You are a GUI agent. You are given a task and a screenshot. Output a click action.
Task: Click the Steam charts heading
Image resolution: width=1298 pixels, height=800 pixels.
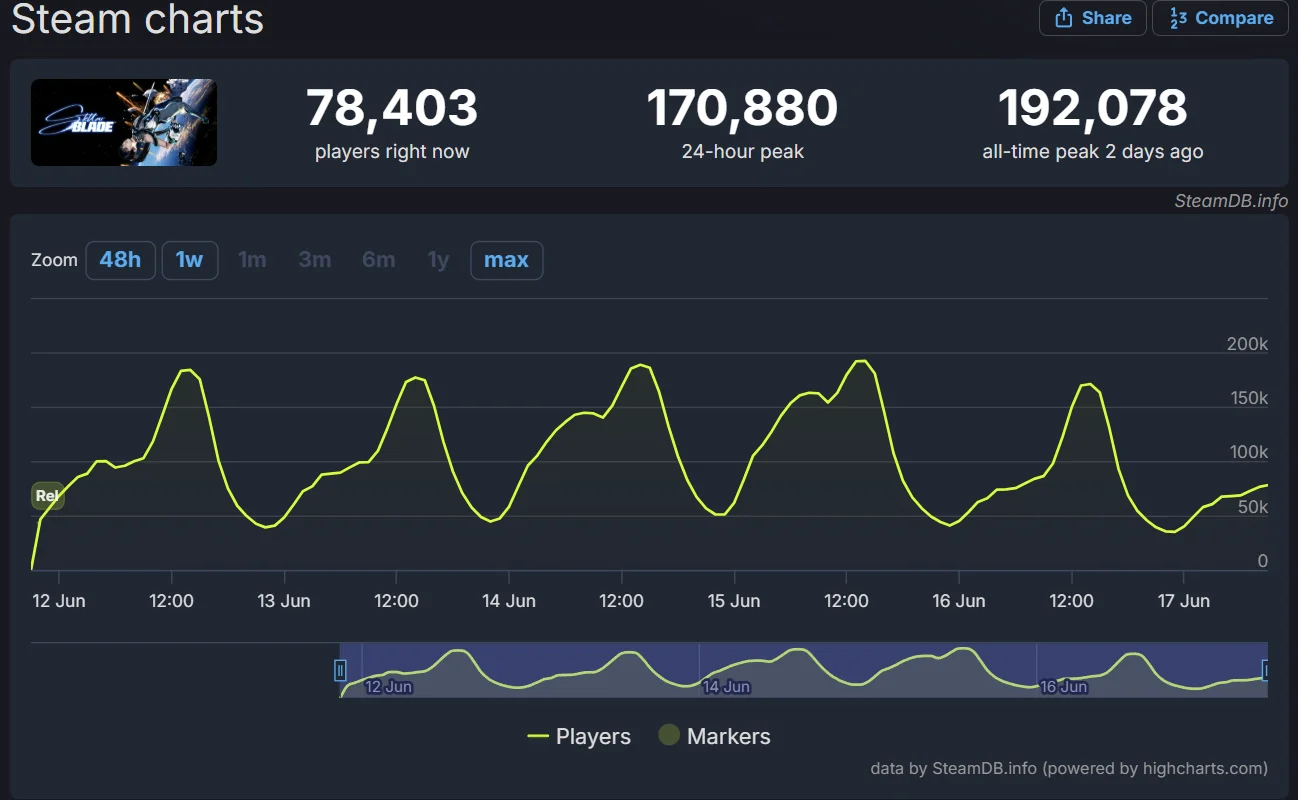[137, 18]
